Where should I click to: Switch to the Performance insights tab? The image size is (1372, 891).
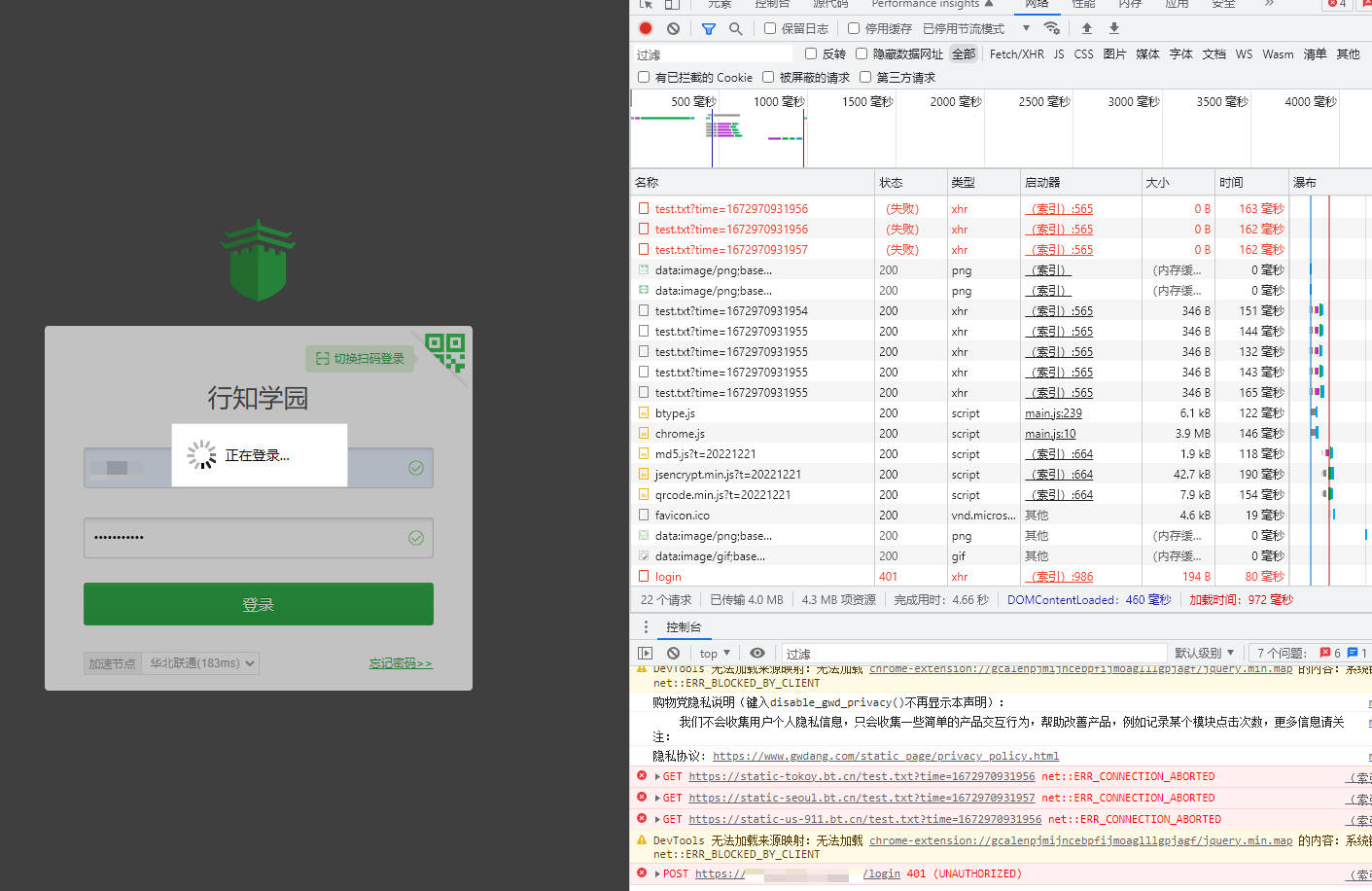click(932, 4)
